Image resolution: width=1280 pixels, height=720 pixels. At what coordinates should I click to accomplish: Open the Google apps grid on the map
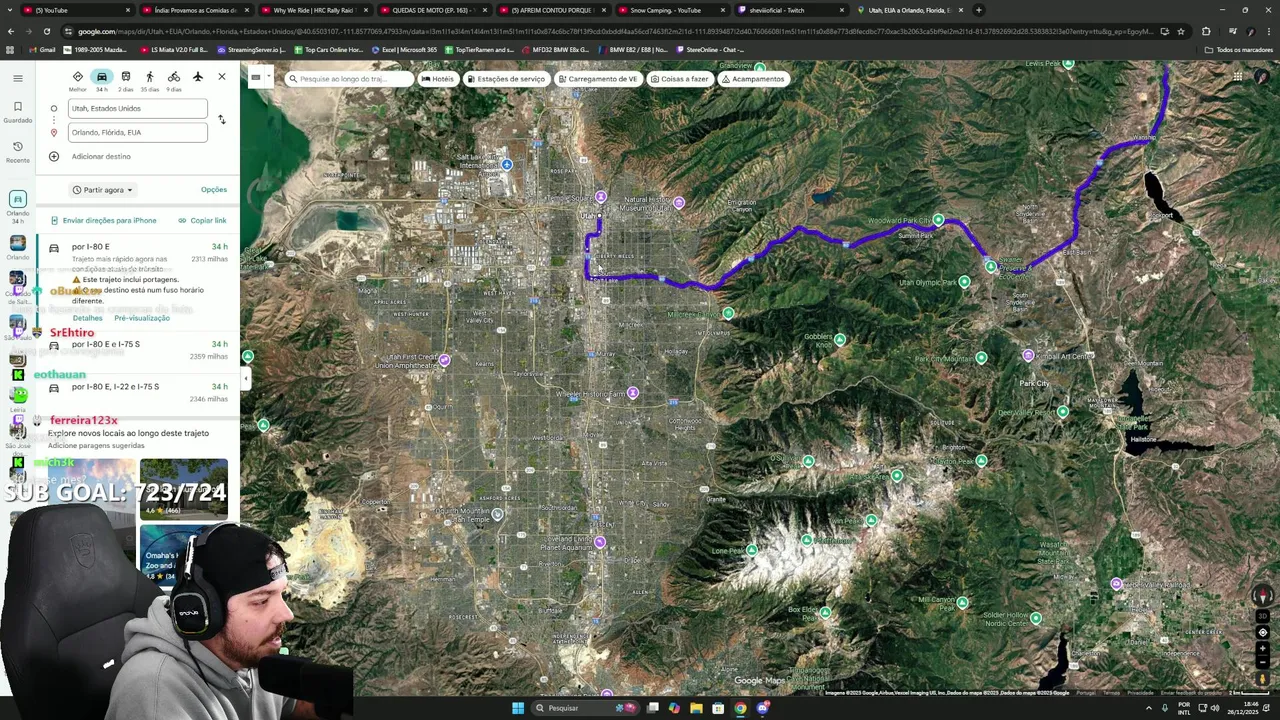tap(1237, 77)
